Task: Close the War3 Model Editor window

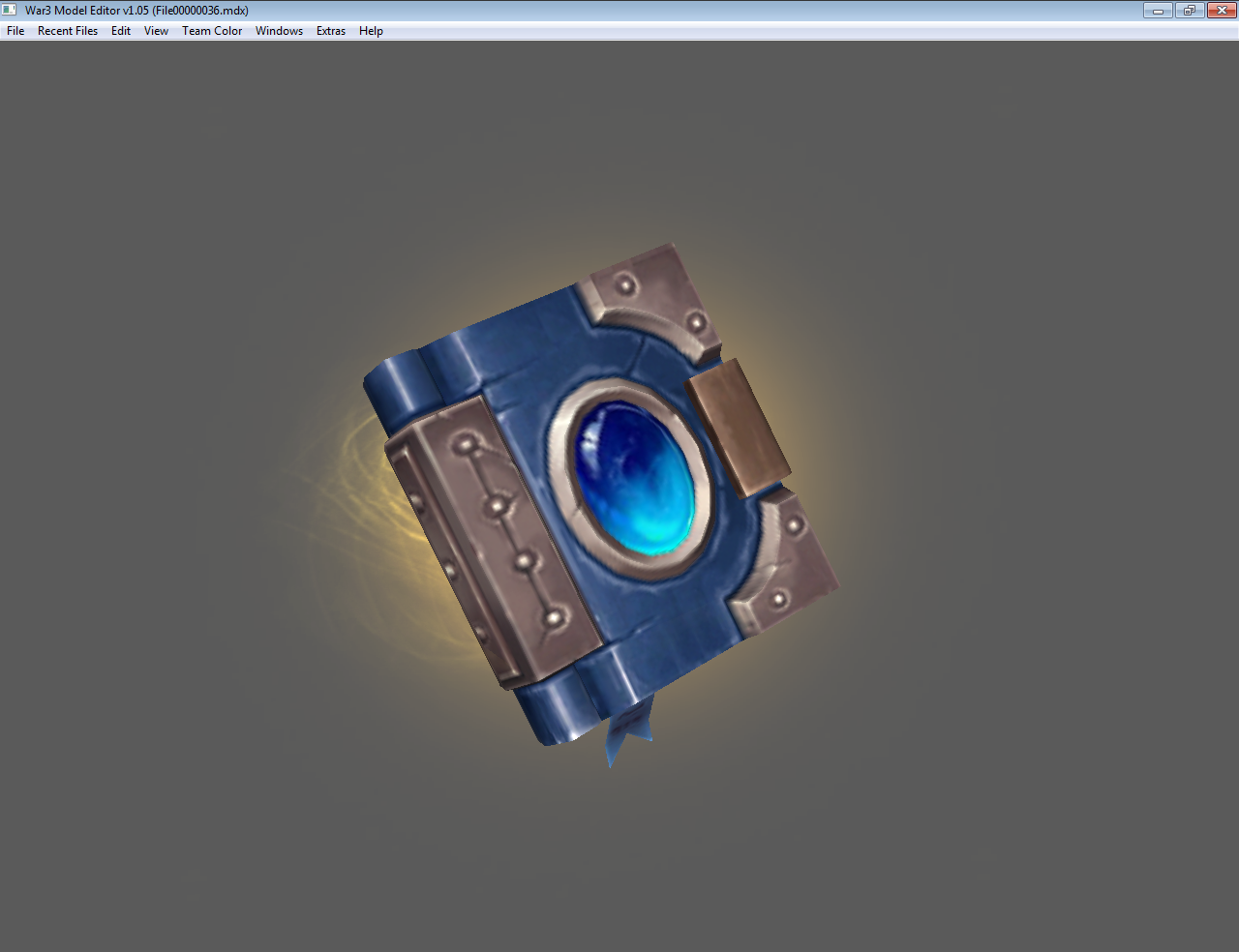Action: [x=1221, y=11]
